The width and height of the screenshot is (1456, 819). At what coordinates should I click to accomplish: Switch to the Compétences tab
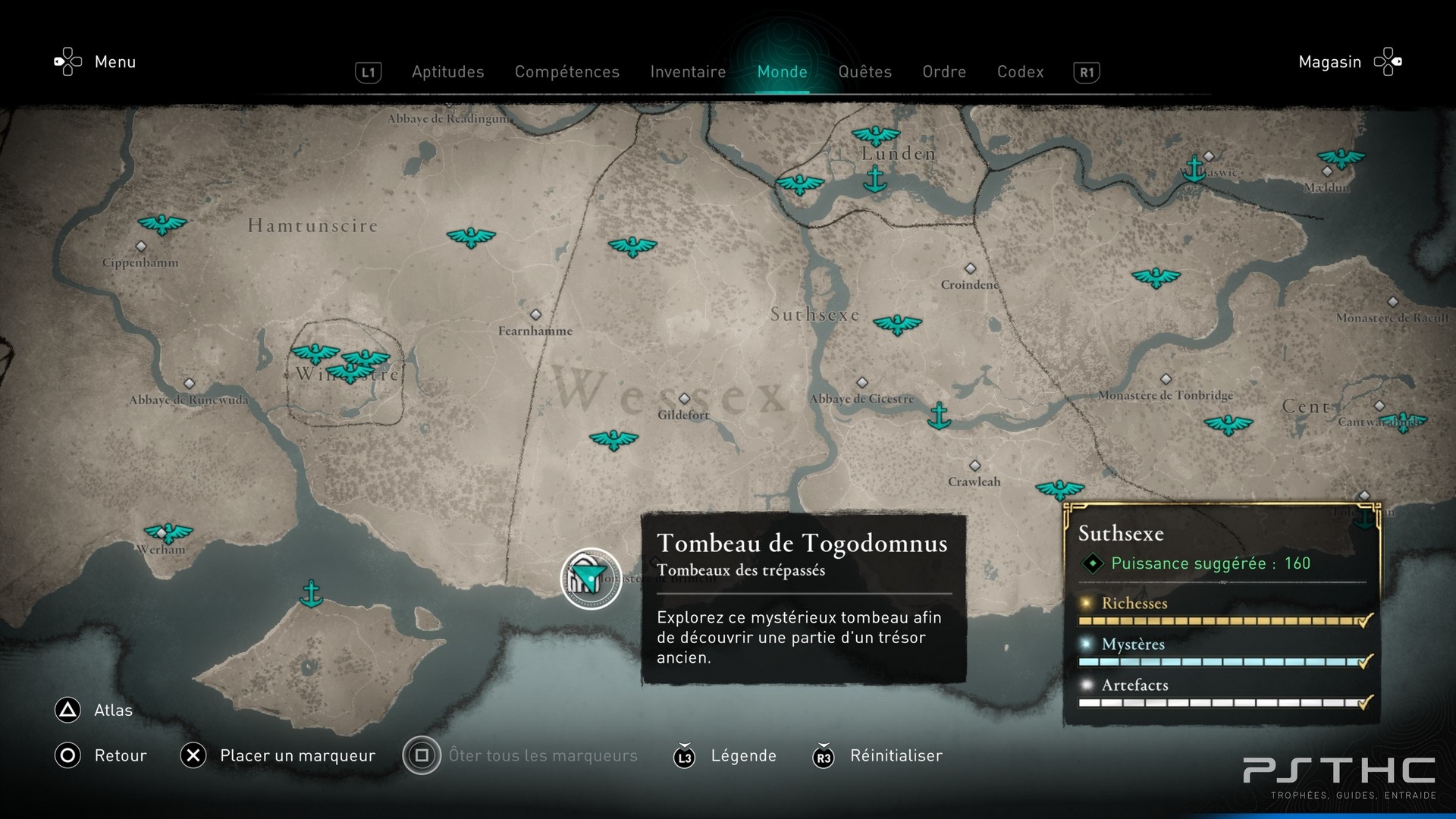tap(567, 72)
